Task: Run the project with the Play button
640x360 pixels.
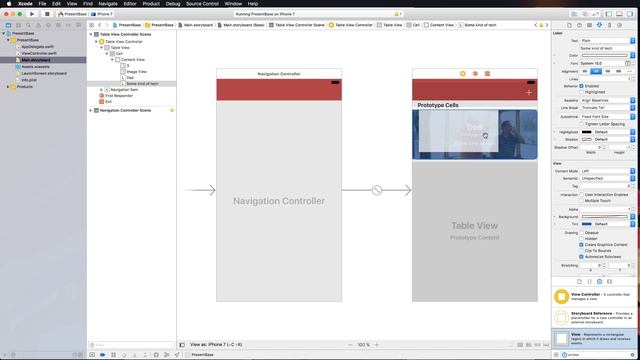Action: tap(32, 14)
